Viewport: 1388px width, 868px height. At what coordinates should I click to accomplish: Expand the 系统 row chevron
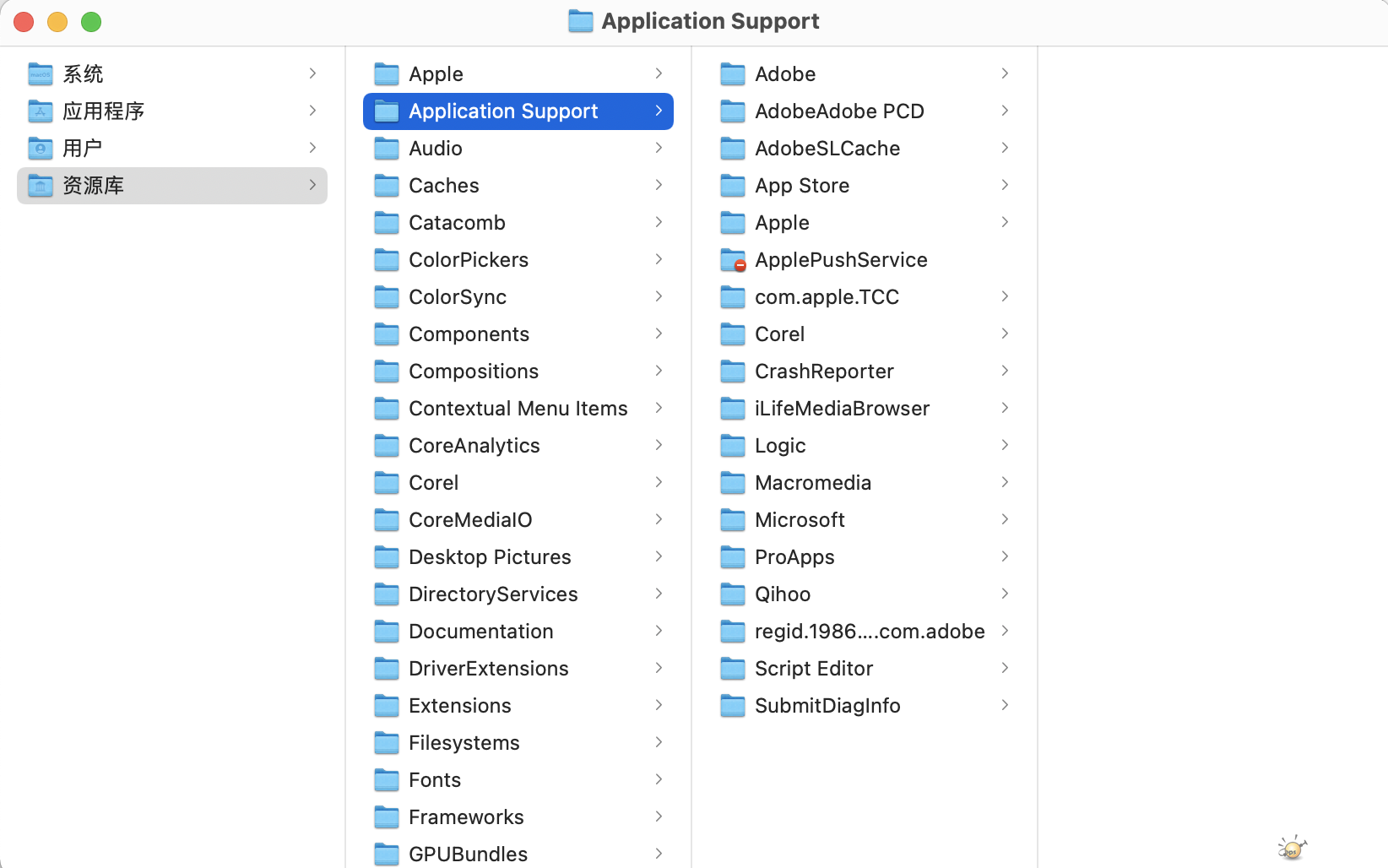tap(312, 73)
